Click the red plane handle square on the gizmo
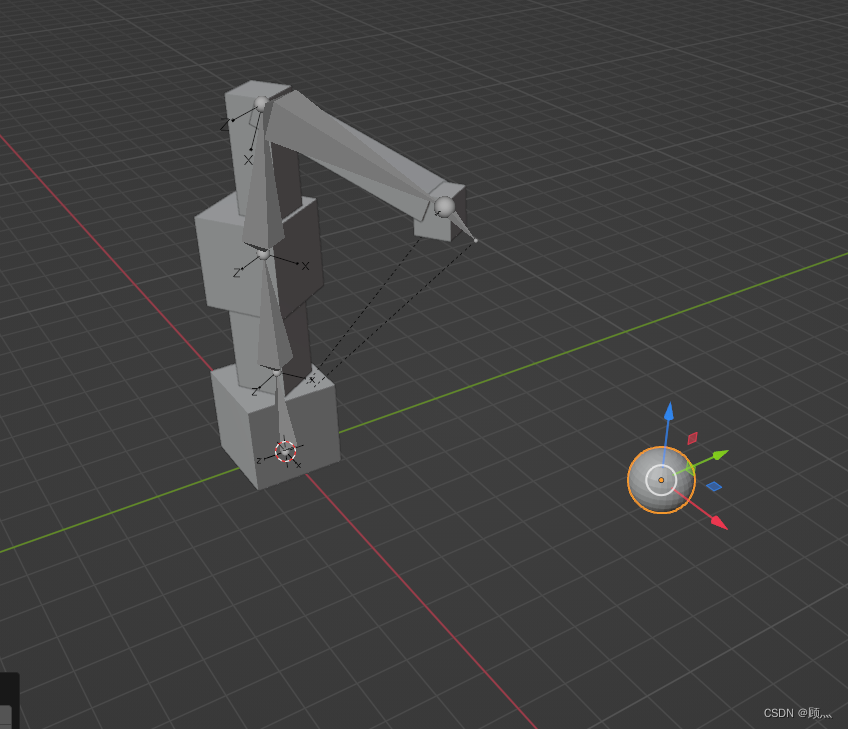848x729 pixels. pyautogui.click(x=692, y=438)
